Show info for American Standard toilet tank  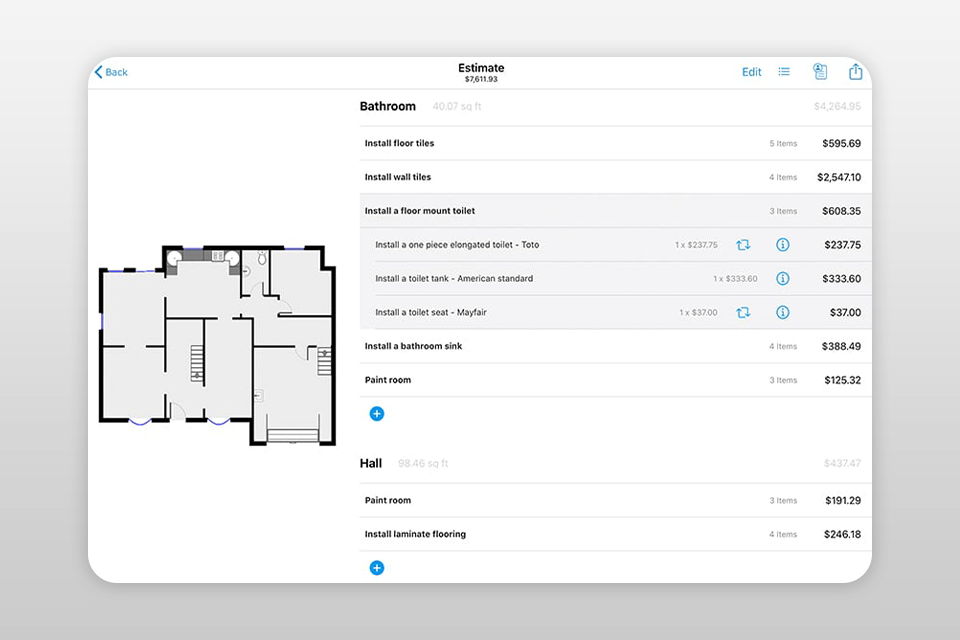pos(782,279)
